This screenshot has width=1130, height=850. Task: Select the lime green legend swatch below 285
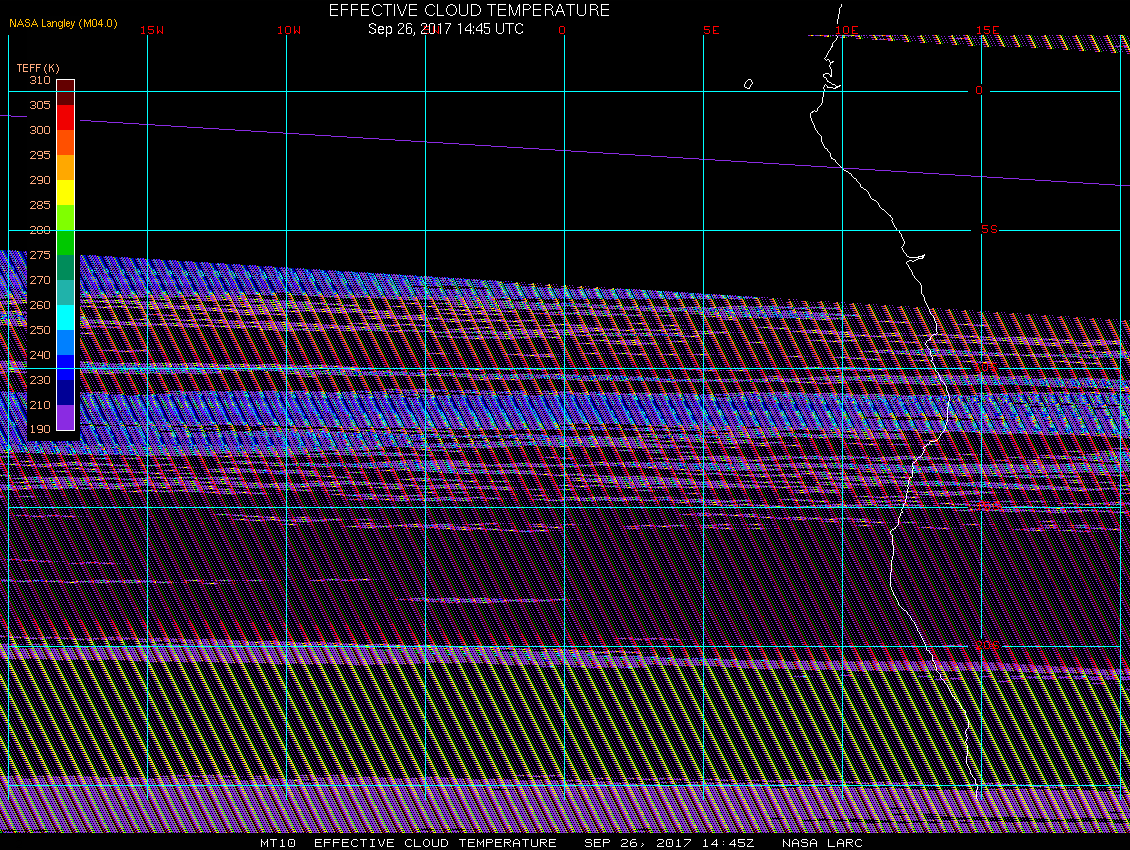click(x=66, y=218)
